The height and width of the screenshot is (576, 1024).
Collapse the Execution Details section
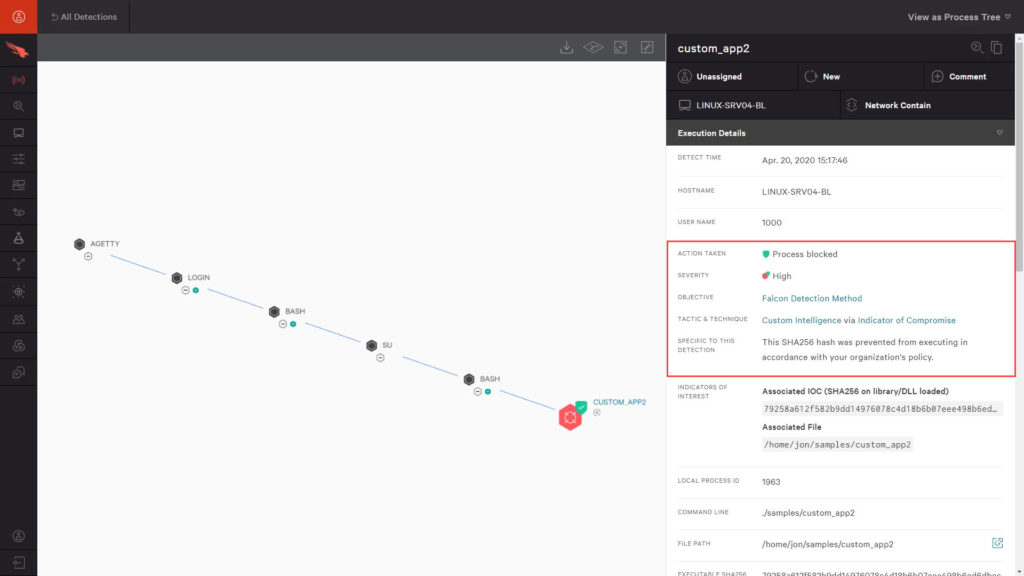pyautogui.click(x=998, y=132)
